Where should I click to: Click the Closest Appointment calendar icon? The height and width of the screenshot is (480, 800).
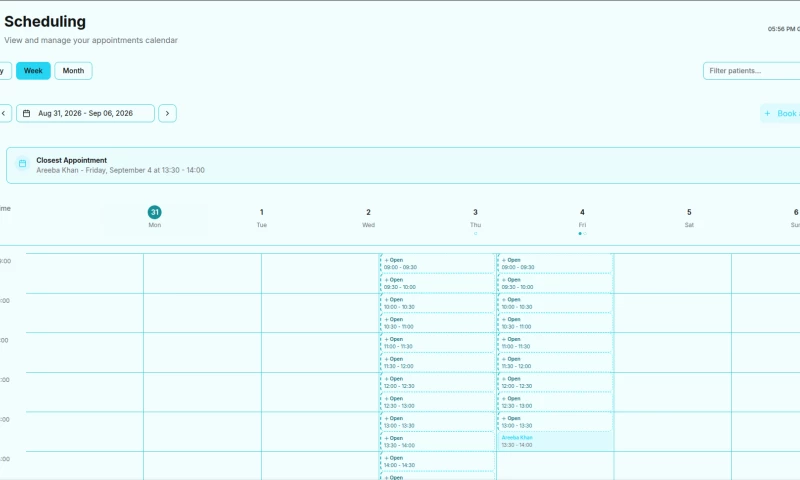click(22, 164)
